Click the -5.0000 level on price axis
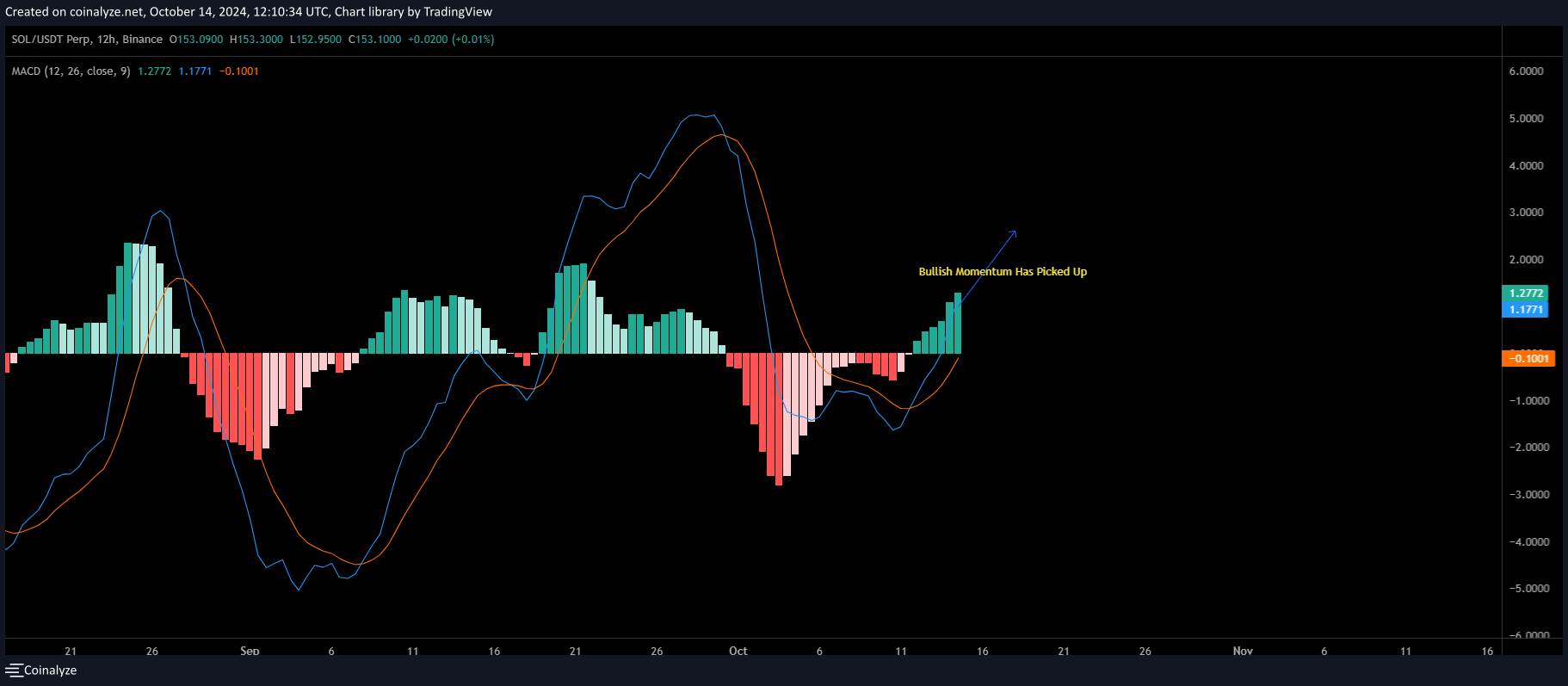This screenshot has height=686, width=1568. coord(1528,589)
